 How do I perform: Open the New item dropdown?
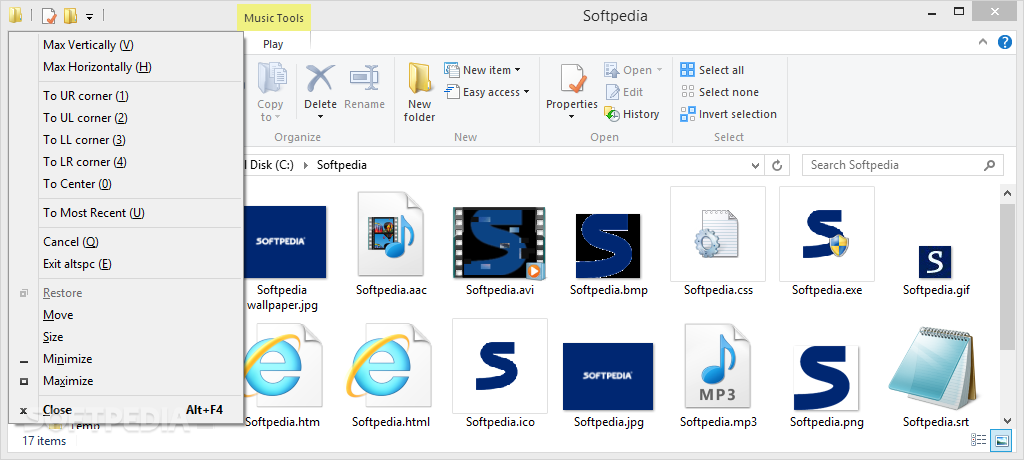pyautogui.click(x=483, y=70)
